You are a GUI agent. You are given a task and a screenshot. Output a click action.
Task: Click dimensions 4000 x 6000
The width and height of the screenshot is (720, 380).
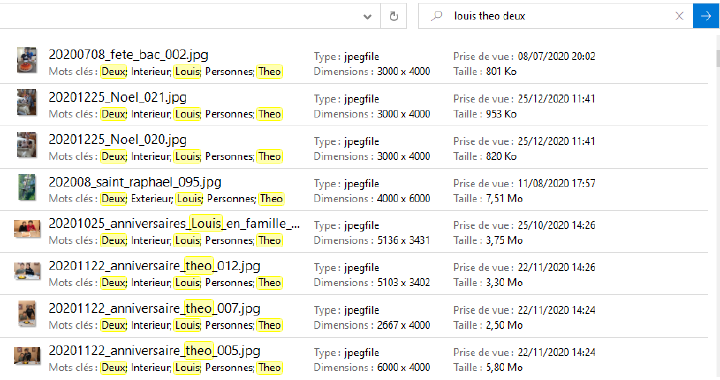[404, 199]
